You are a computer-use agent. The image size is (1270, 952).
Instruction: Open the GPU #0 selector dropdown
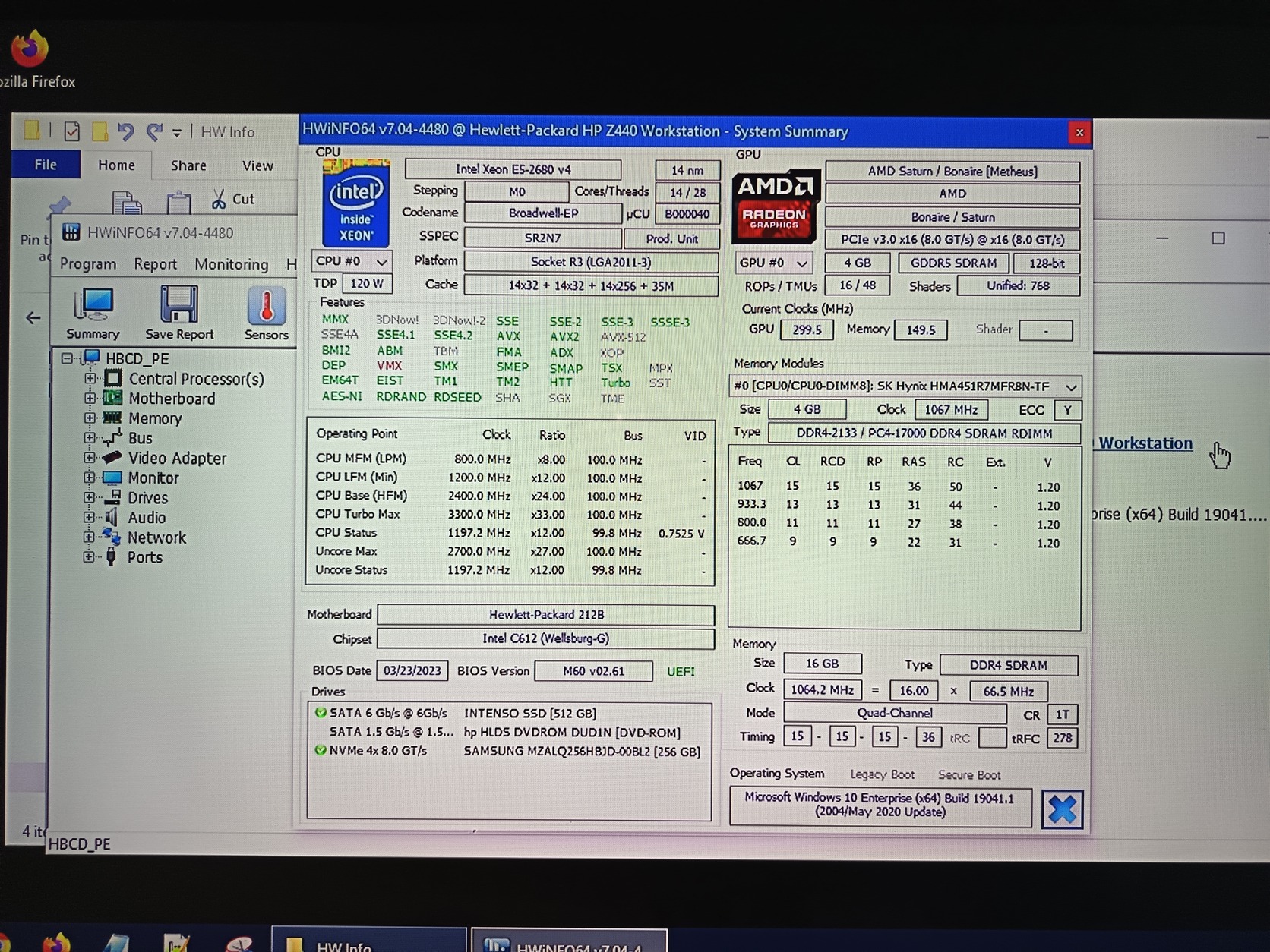[773, 263]
